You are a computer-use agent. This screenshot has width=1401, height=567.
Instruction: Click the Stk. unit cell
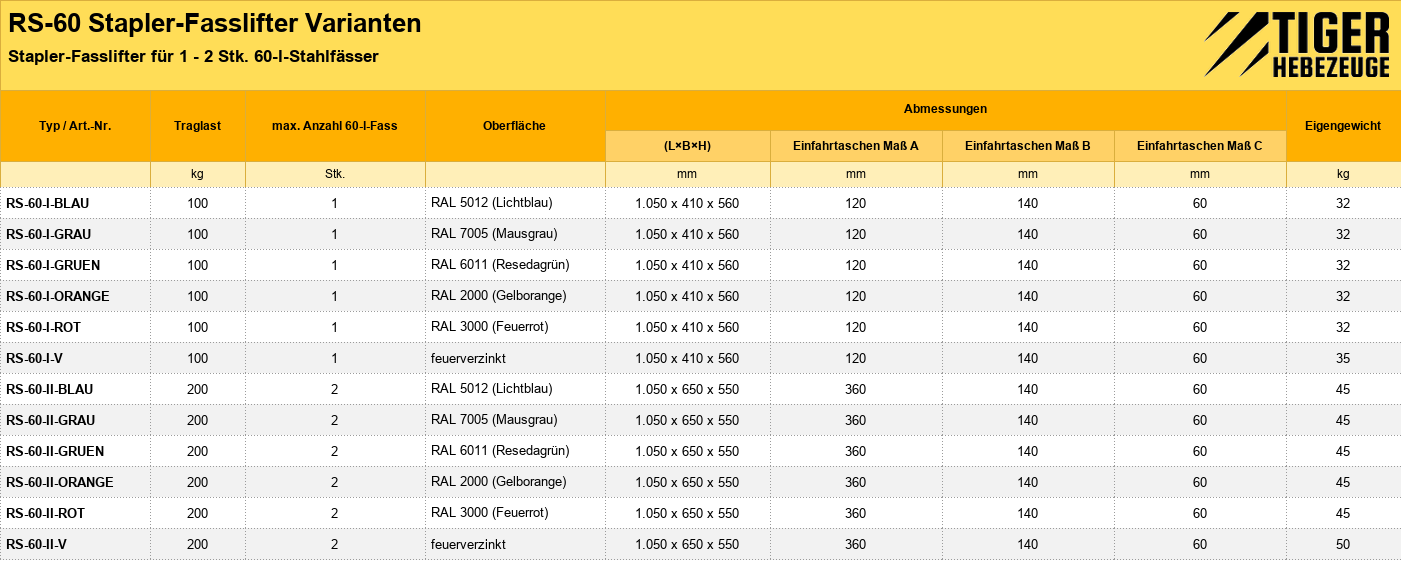click(335, 174)
